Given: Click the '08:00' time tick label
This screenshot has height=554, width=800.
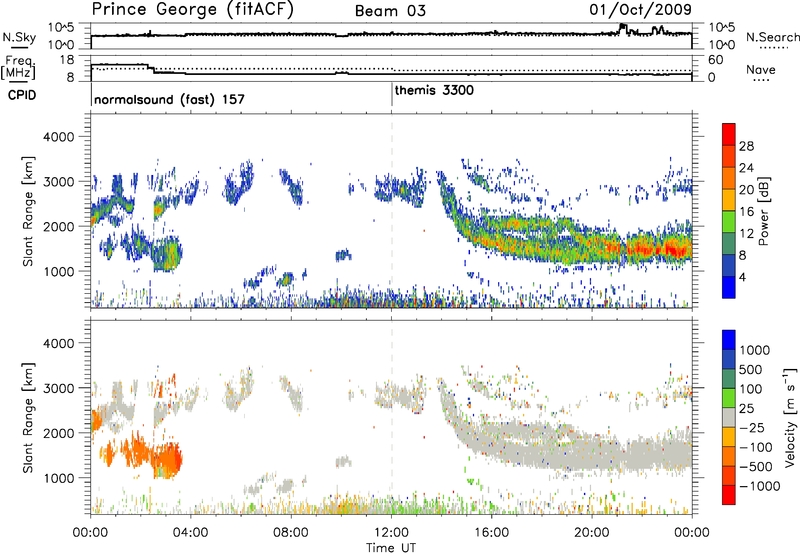Looking at the screenshot, I should point(291,533).
